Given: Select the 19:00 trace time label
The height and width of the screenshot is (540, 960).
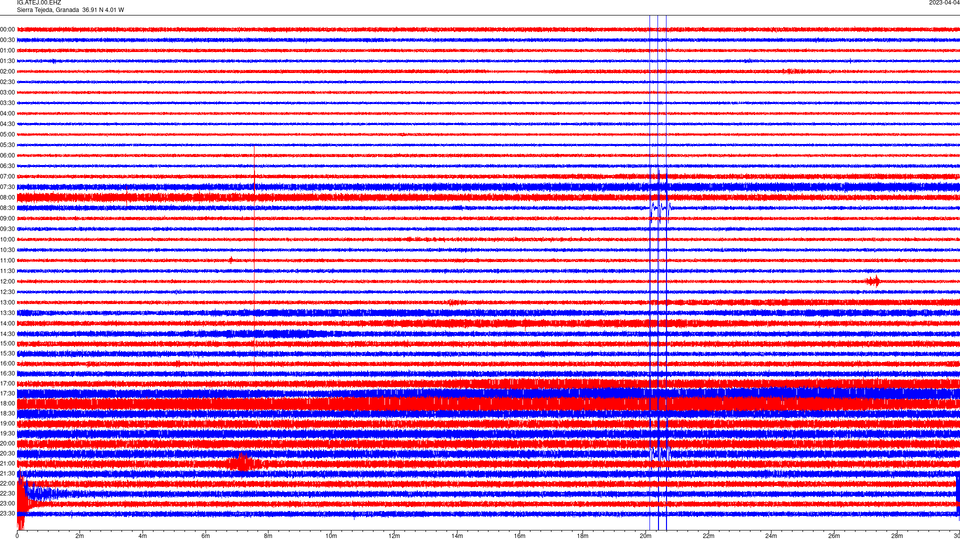Looking at the screenshot, I should [x=7, y=424].
